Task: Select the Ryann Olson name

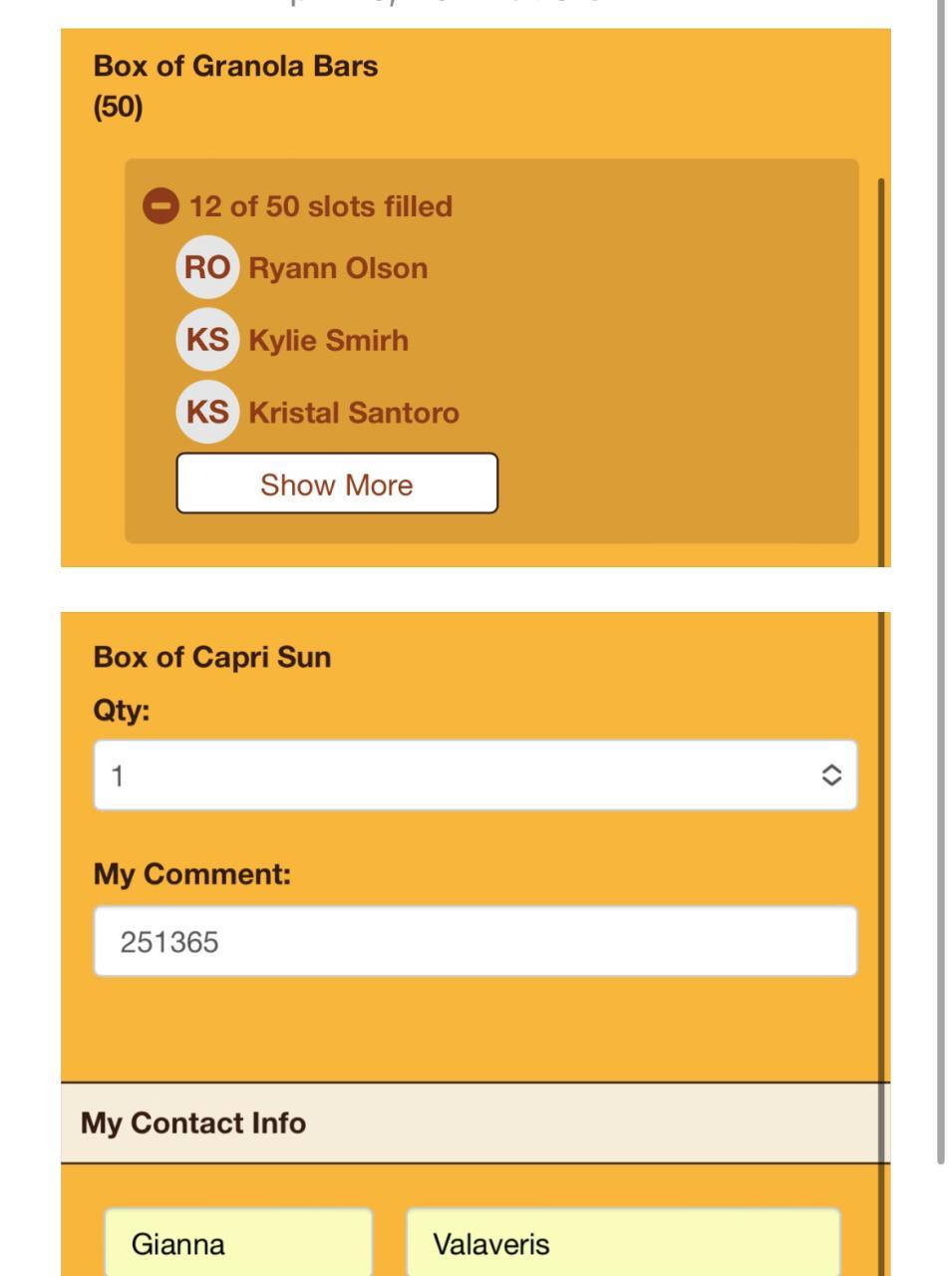Action: (338, 268)
